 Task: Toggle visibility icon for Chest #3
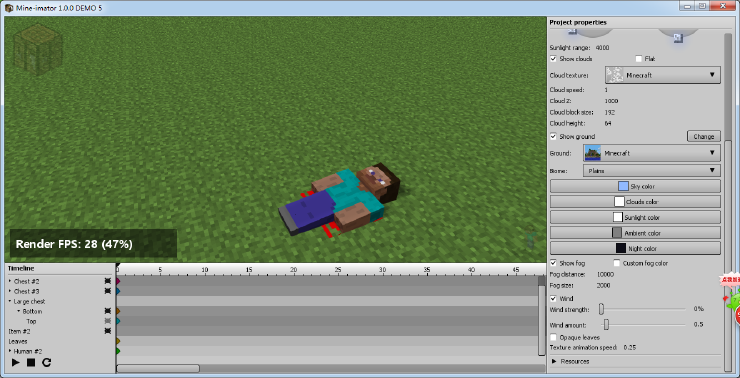[x=108, y=291]
